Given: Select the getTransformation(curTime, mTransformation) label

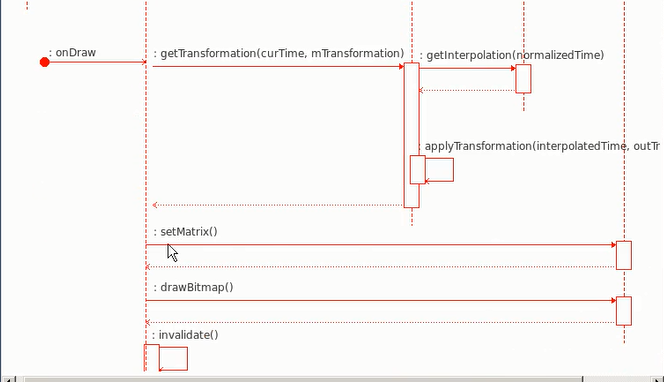Looking at the screenshot, I should 279,53.
